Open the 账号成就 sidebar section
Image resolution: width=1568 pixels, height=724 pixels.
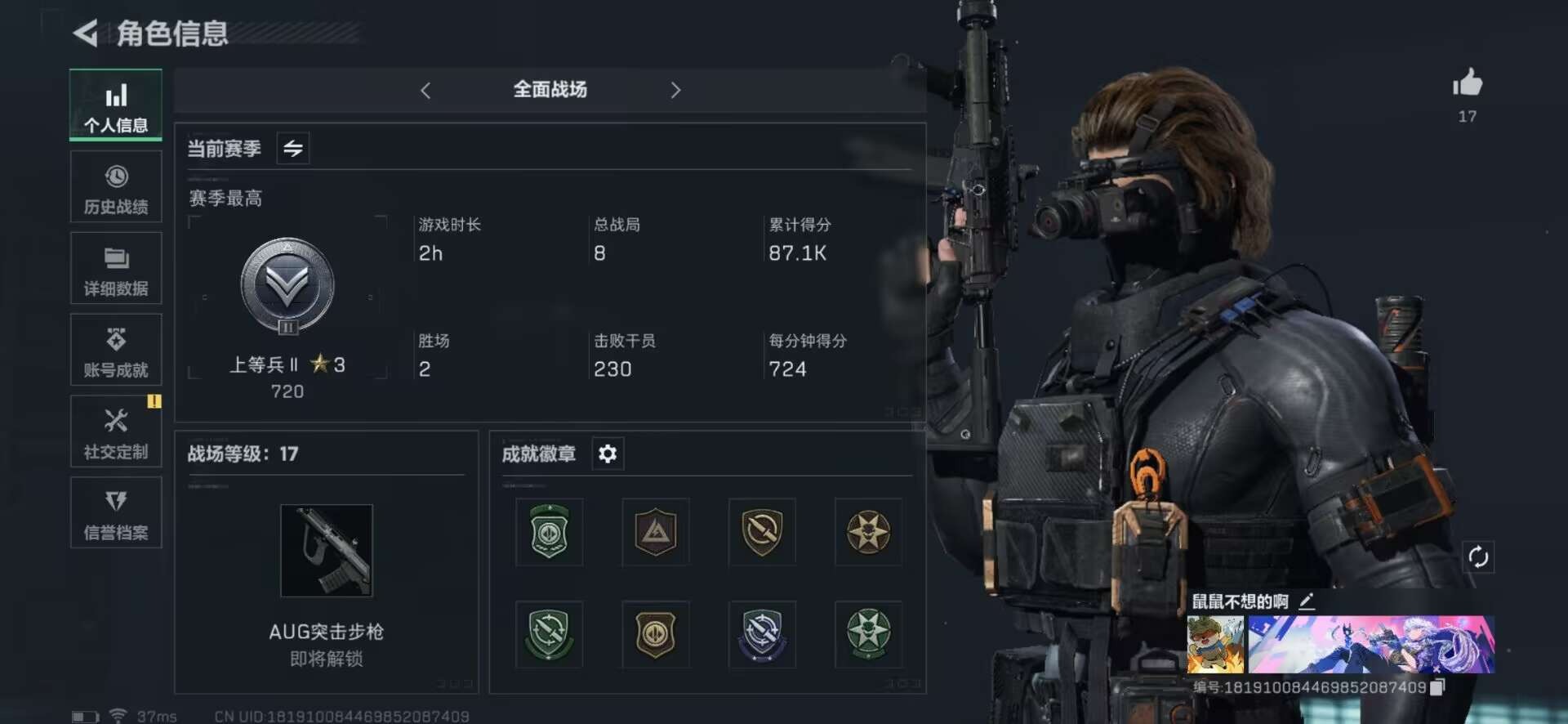tap(116, 350)
